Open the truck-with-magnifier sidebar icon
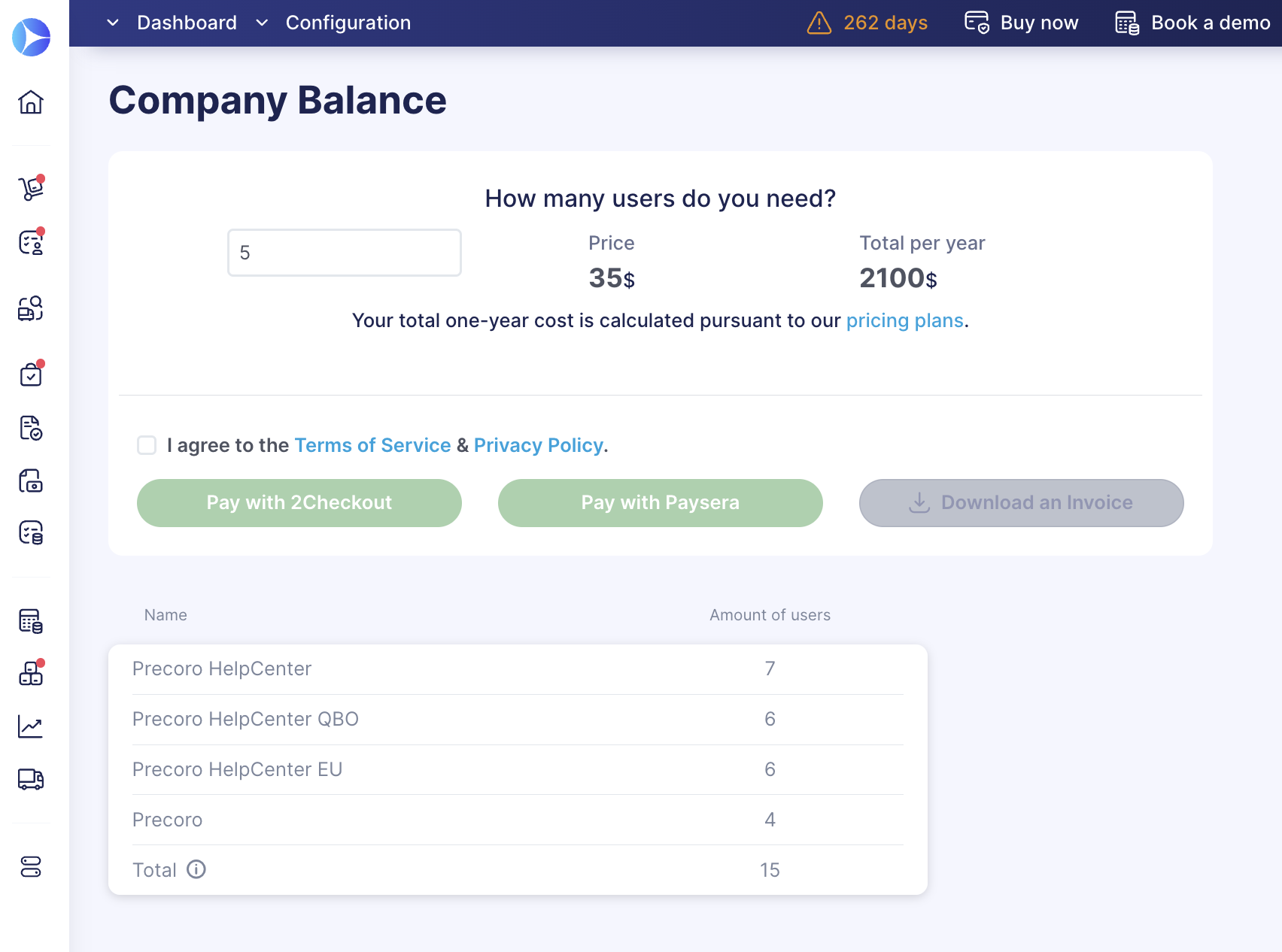Viewport: 1282px width, 952px height. [x=31, y=308]
